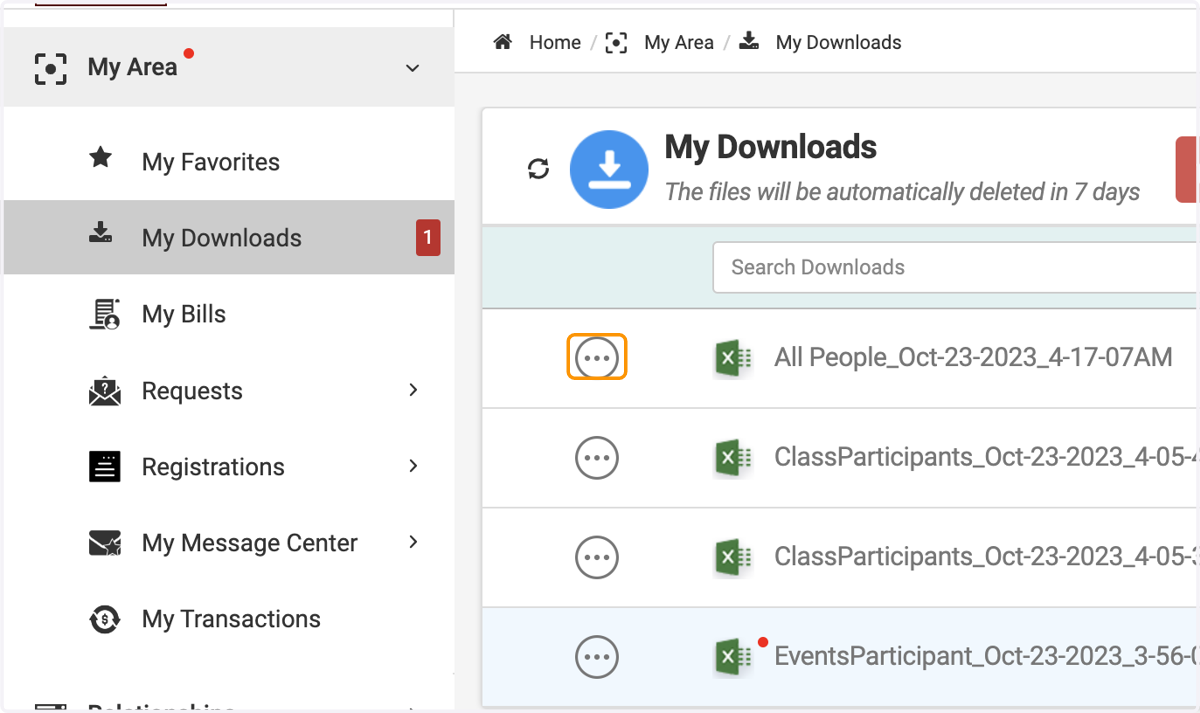Refresh the downloads list
Image resolution: width=1200 pixels, height=713 pixels.
[x=538, y=169]
